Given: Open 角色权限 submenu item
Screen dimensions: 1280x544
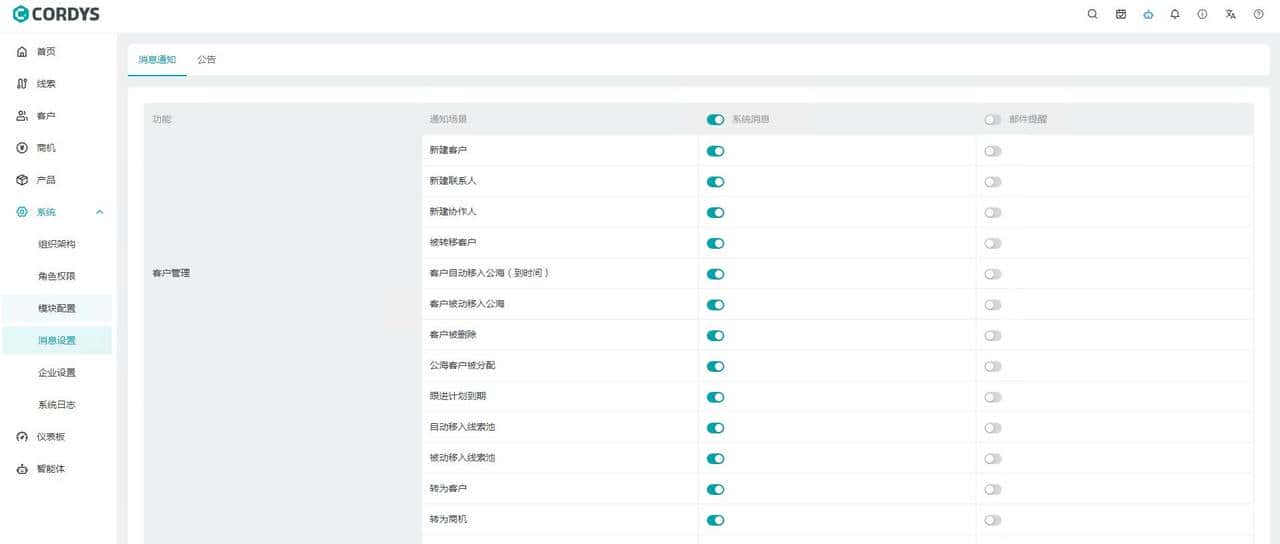Looking at the screenshot, I should tap(57, 276).
